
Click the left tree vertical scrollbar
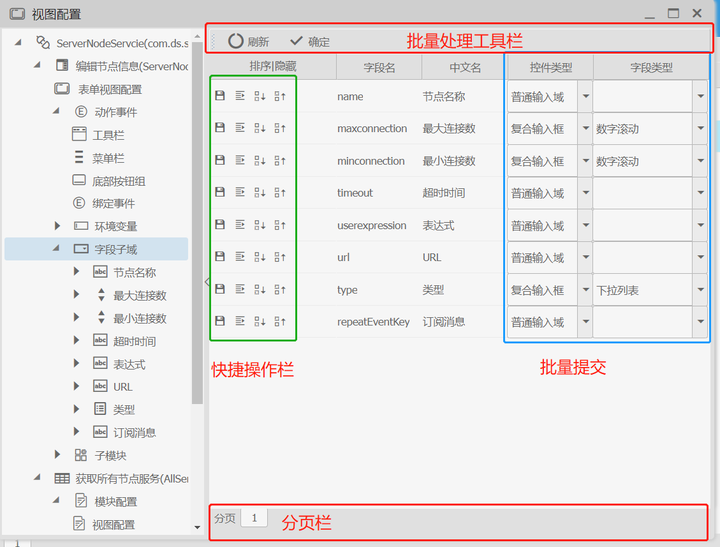[x=197, y=222]
